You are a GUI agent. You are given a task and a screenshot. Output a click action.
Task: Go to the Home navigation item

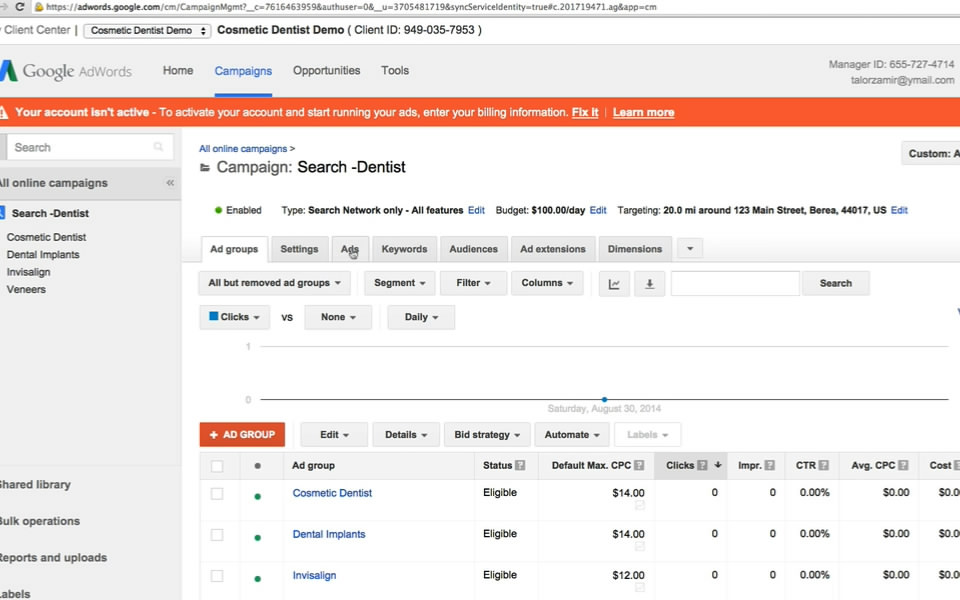point(178,70)
